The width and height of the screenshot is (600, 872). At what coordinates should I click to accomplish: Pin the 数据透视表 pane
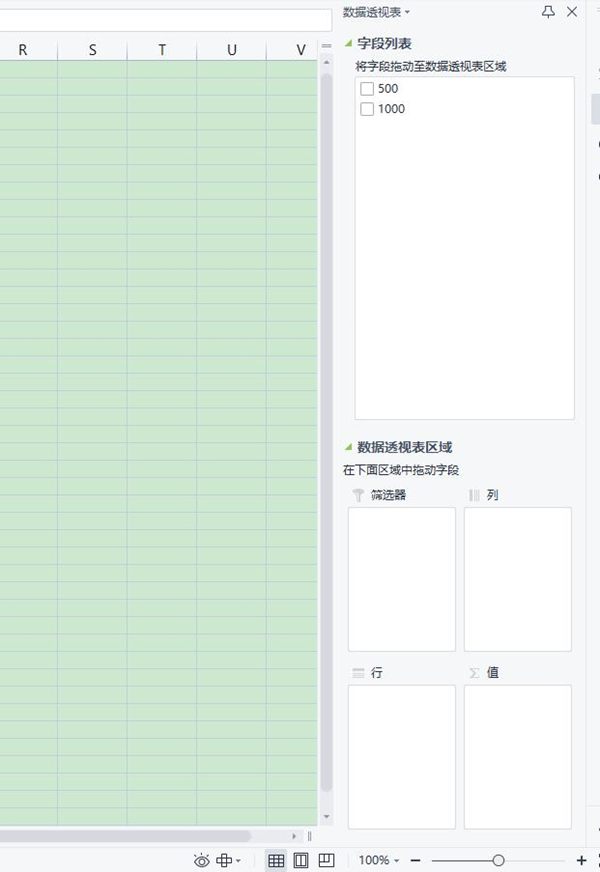click(x=548, y=12)
